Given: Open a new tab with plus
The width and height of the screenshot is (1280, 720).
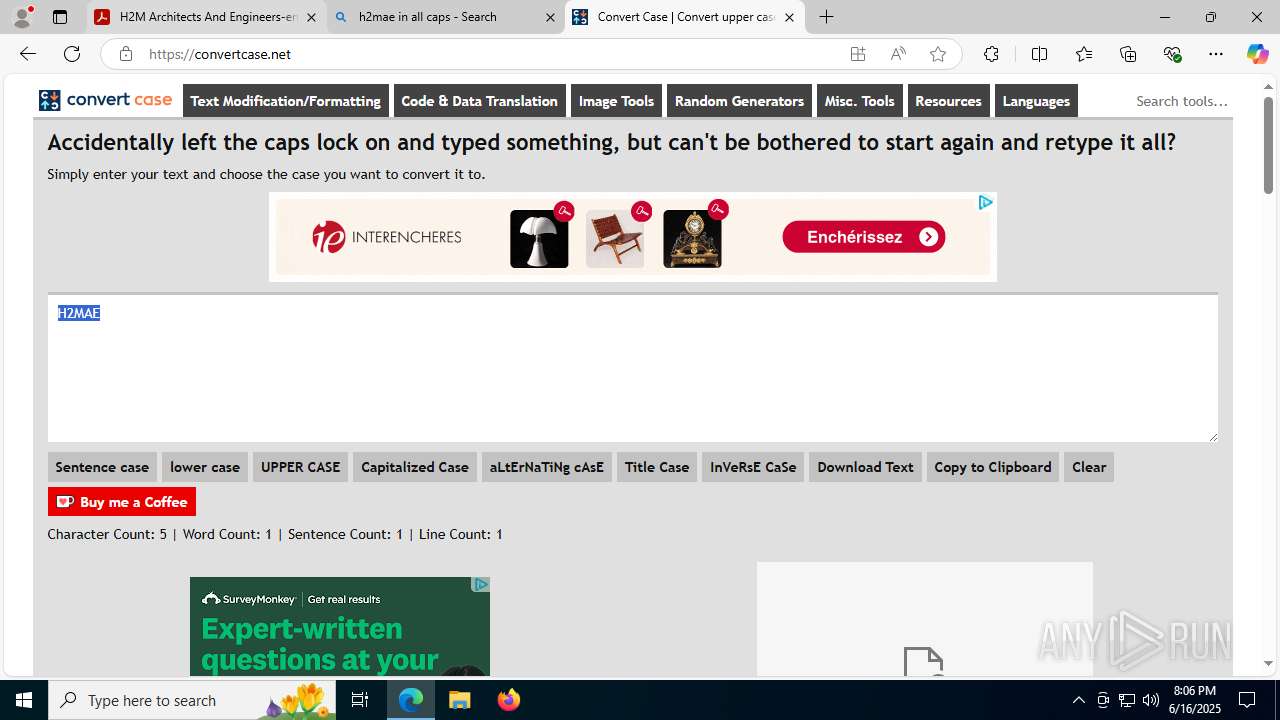Looking at the screenshot, I should coord(826,17).
